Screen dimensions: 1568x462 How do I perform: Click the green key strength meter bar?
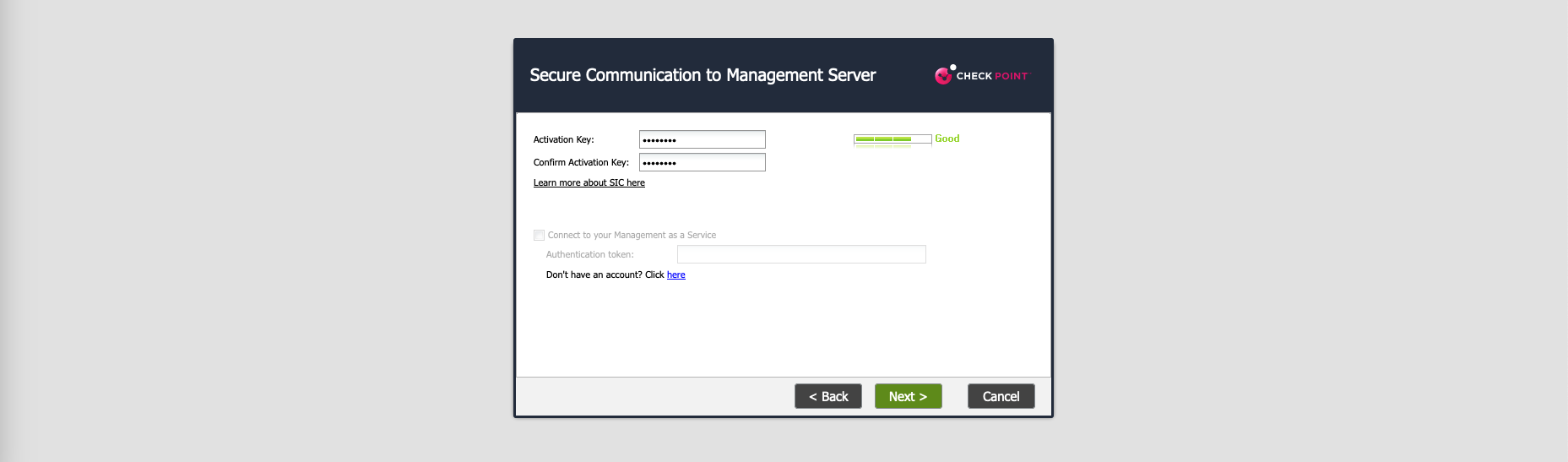(x=892, y=139)
